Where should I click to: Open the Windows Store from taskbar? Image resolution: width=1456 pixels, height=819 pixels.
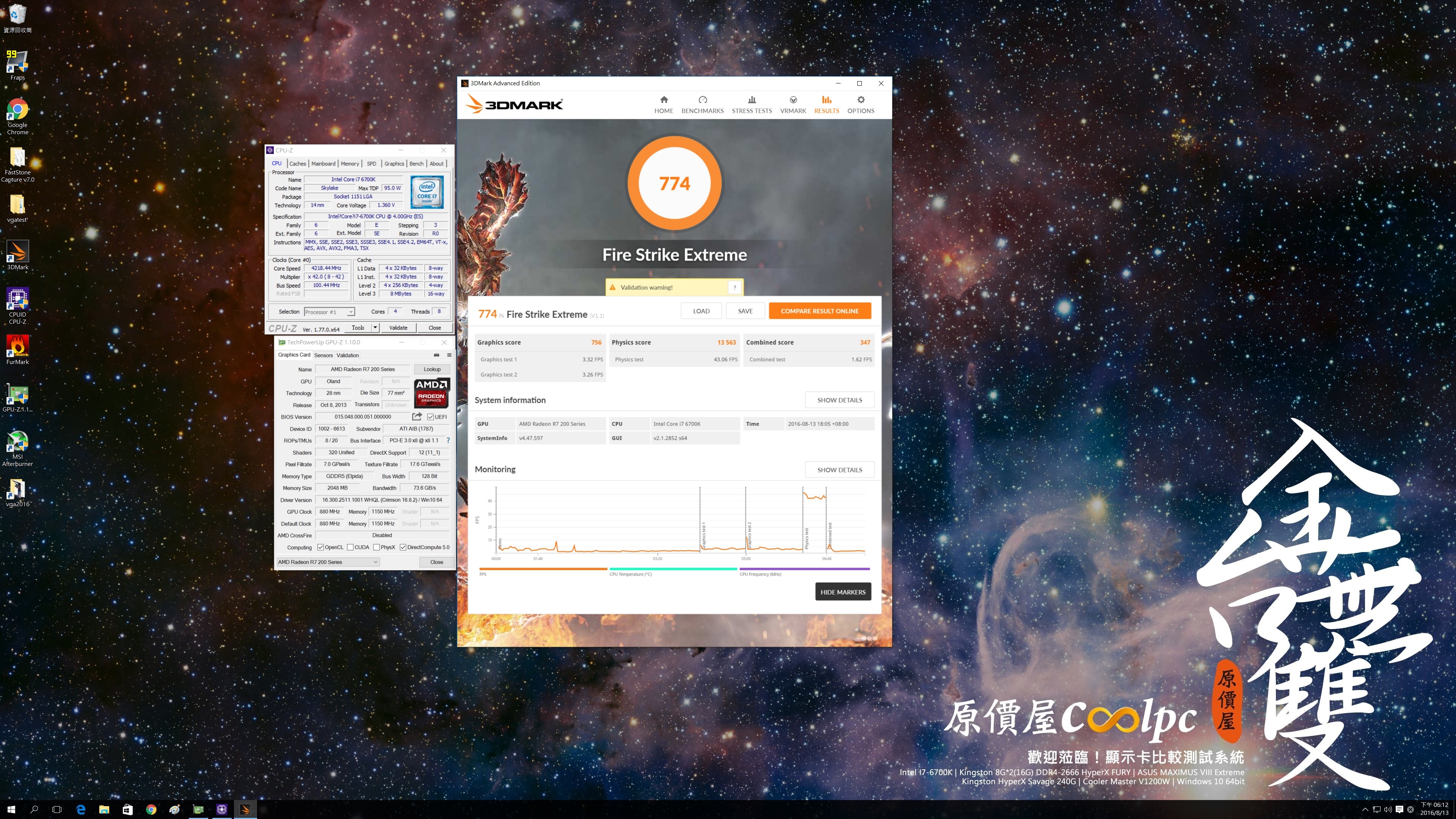(x=128, y=810)
